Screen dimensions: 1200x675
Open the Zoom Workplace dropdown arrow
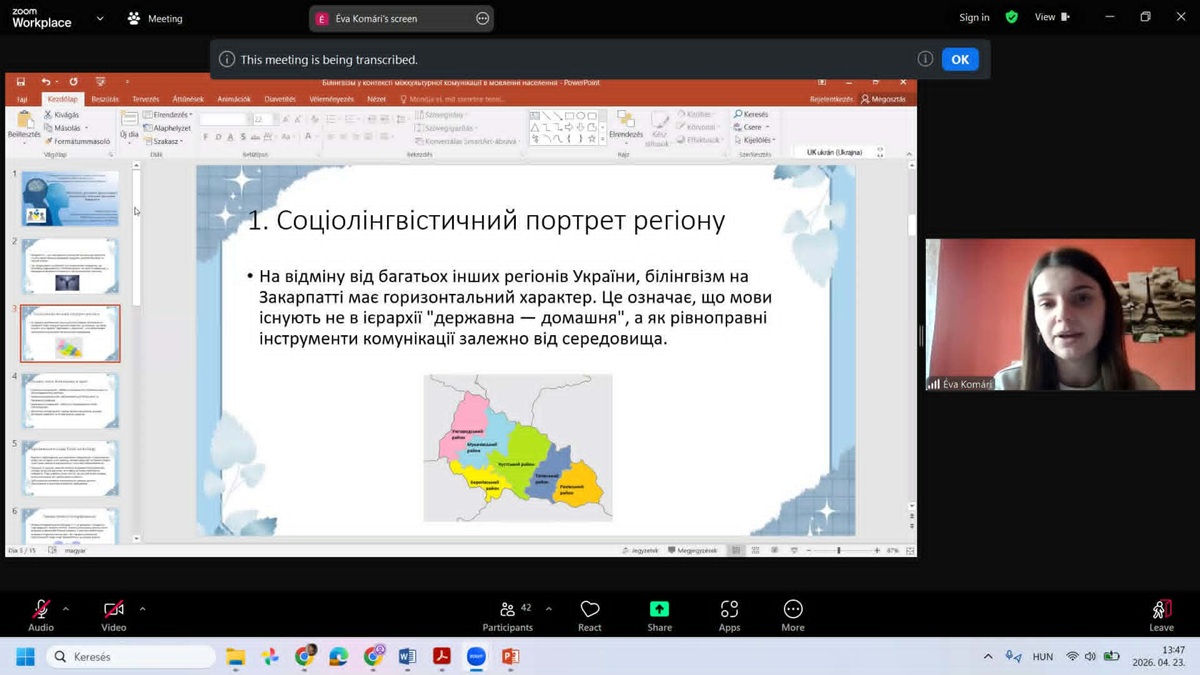(100, 18)
